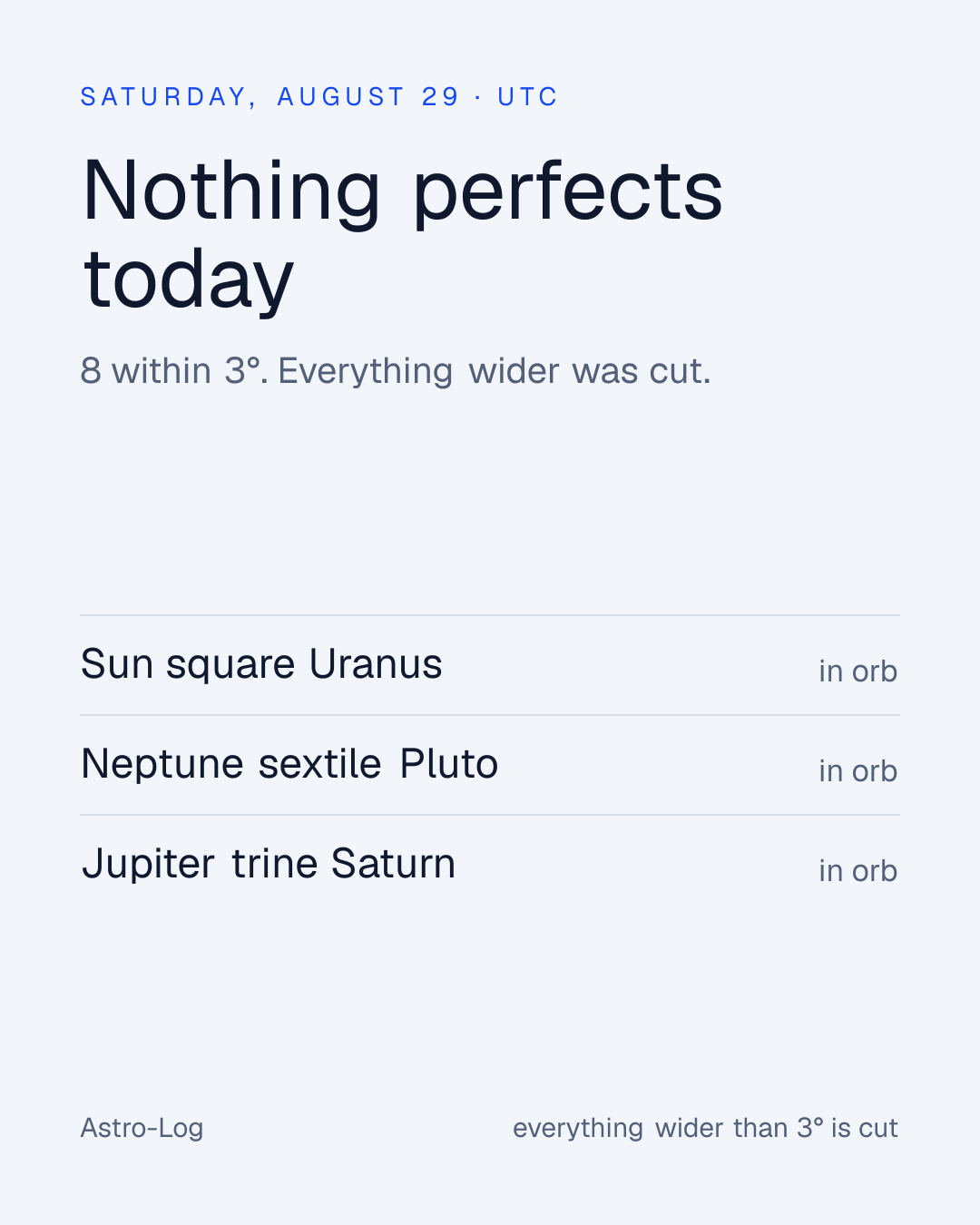Click the 8 within 3° subtitle
980x1225 pixels.
pyautogui.click(x=396, y=371)
